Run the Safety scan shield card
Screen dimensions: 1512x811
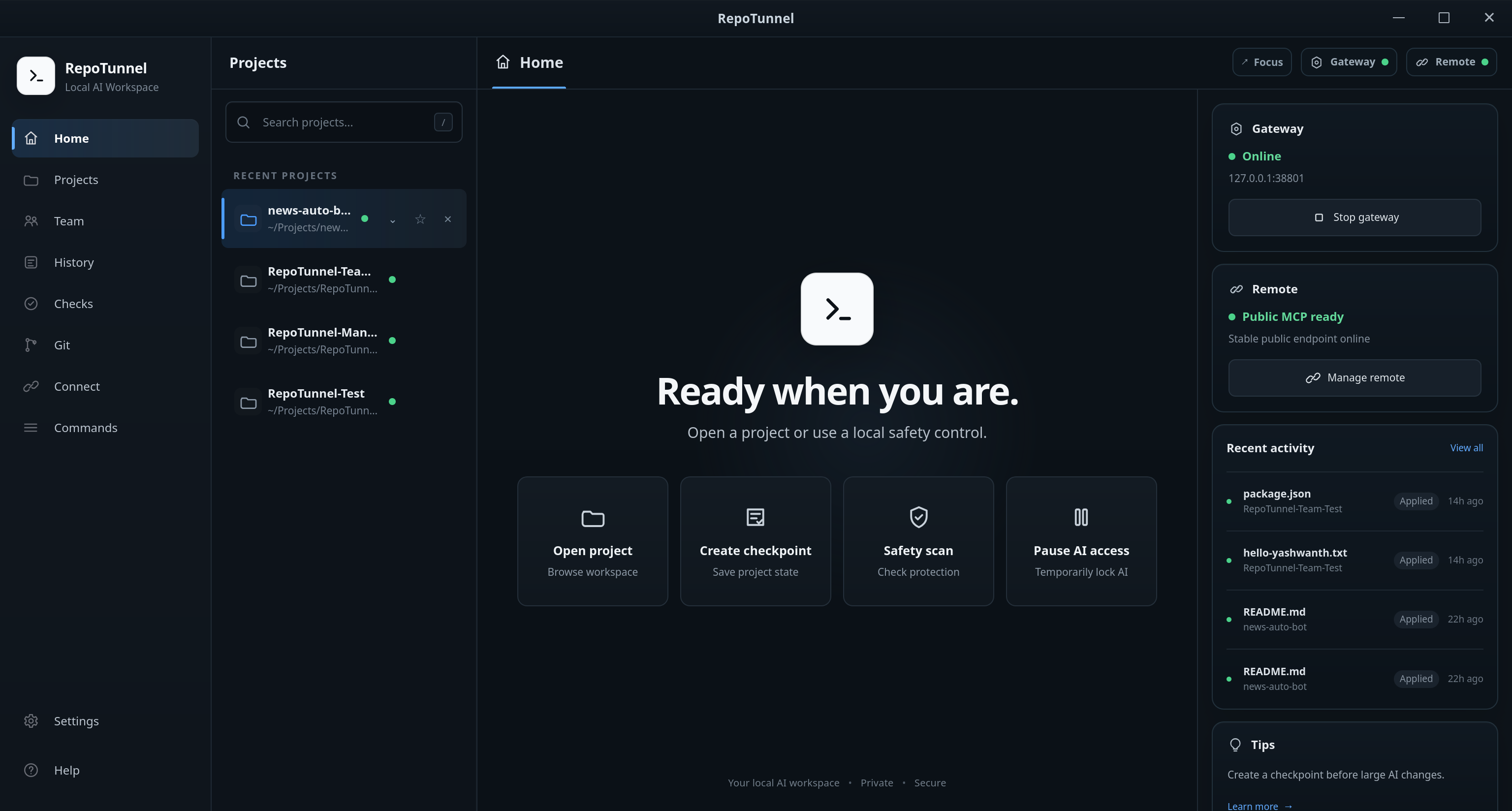(x=918, y=542)
